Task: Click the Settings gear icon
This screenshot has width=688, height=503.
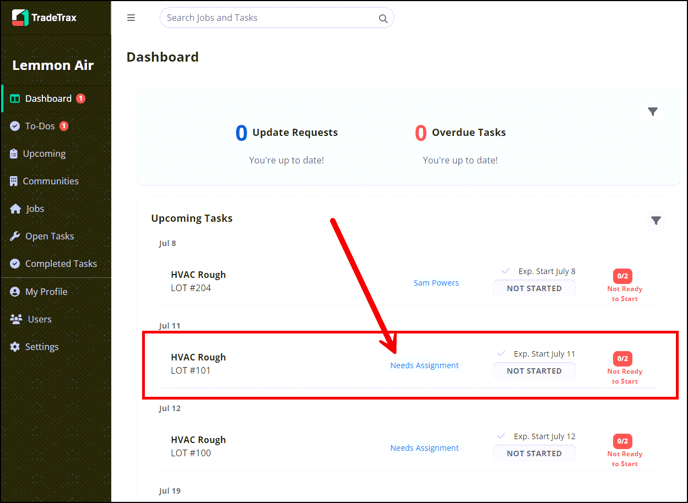Action: click(x=15, y=347)
